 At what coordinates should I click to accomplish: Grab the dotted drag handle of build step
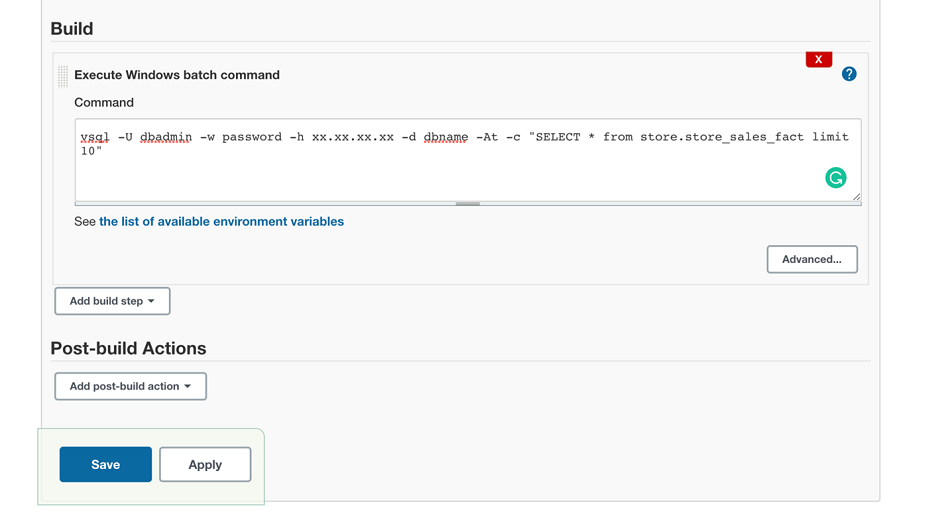coord(63,76)
